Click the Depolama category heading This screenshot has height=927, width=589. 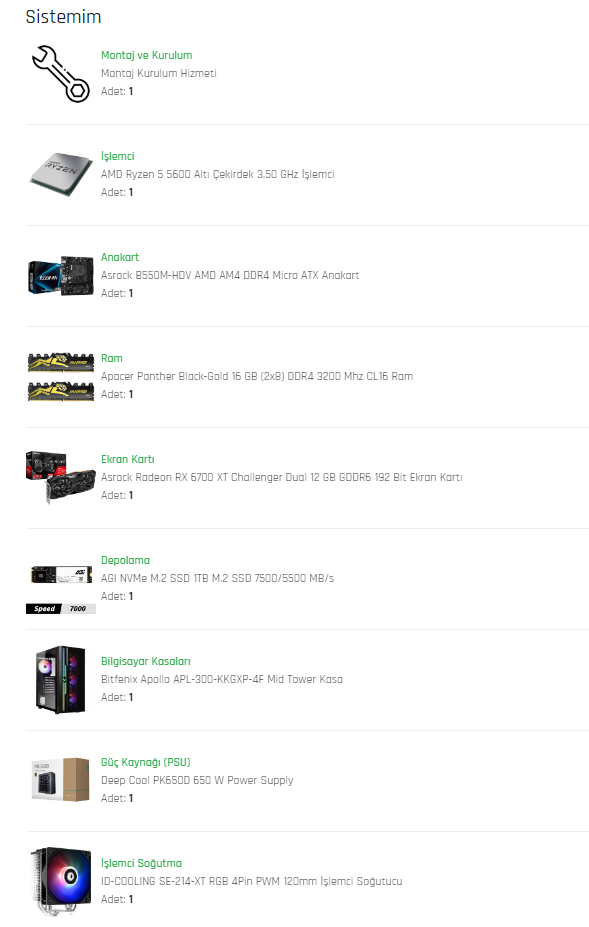coord(125,560)
